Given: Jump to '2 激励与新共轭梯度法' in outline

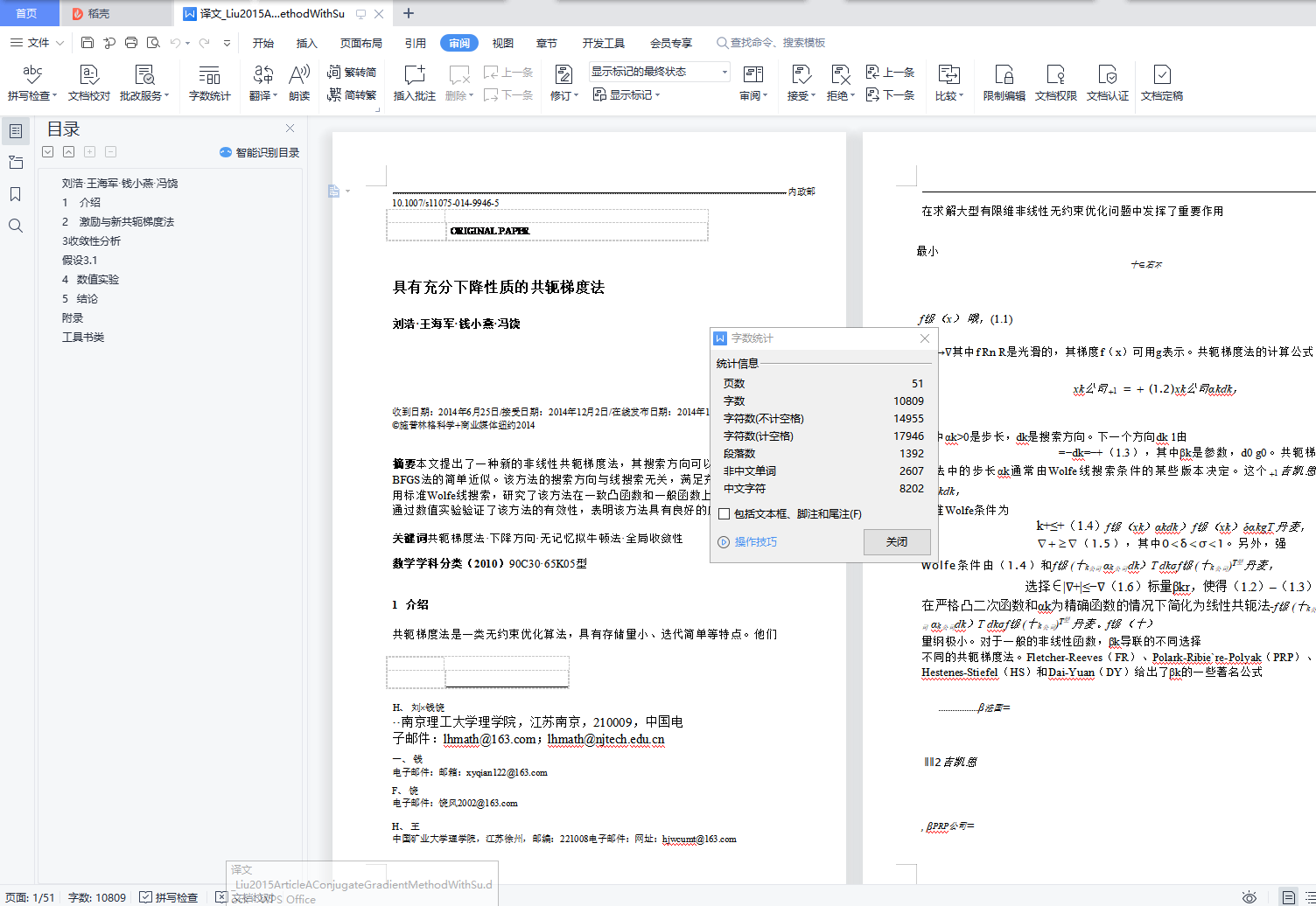Looking at the screenshot, I should click(x=118, y=222).
